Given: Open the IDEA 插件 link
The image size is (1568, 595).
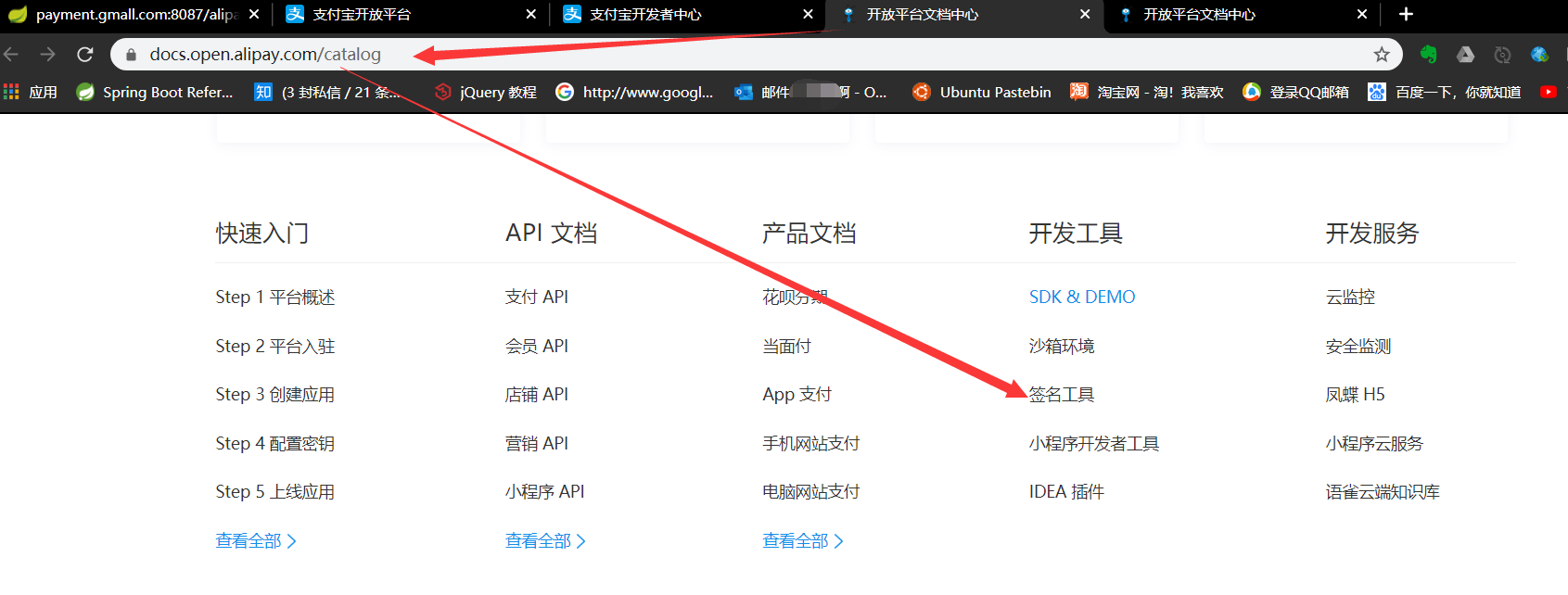Looking at the screenshot, I should pyautogui.click(x=1066, y=492).
